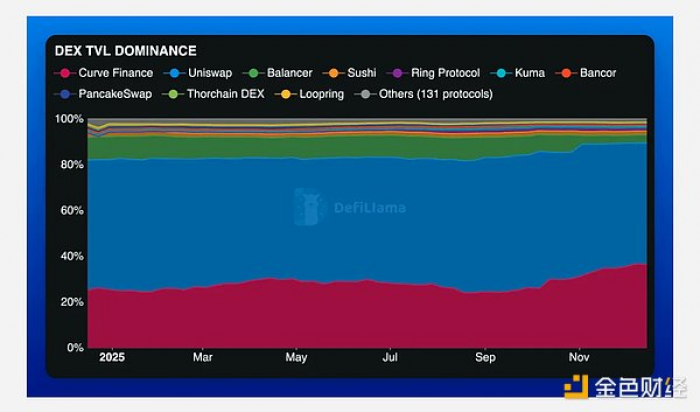Viewport: 700px width, 412px height.
Task: Click the Sushi legend marker
Action: (x=338, y=73)
